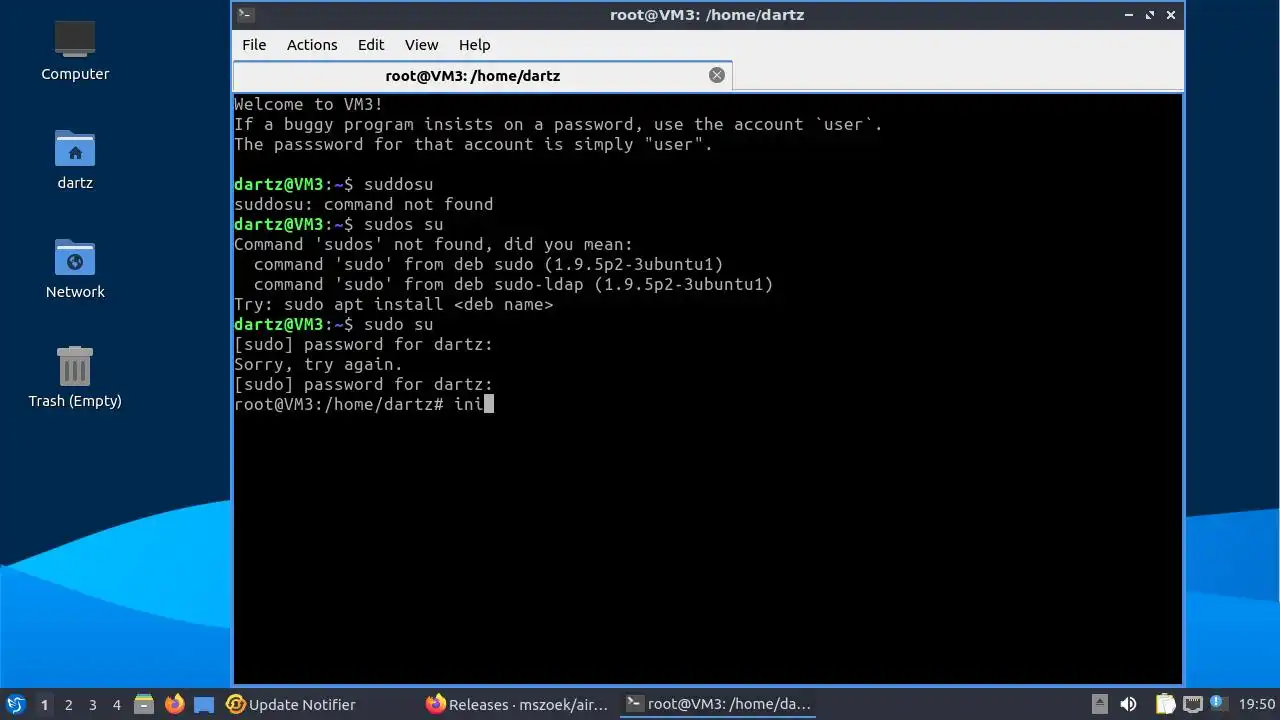Open the network connection tray icon
Image resolution: width=1280 pixels, height=720 pixels.
(x=1192, y=705)
